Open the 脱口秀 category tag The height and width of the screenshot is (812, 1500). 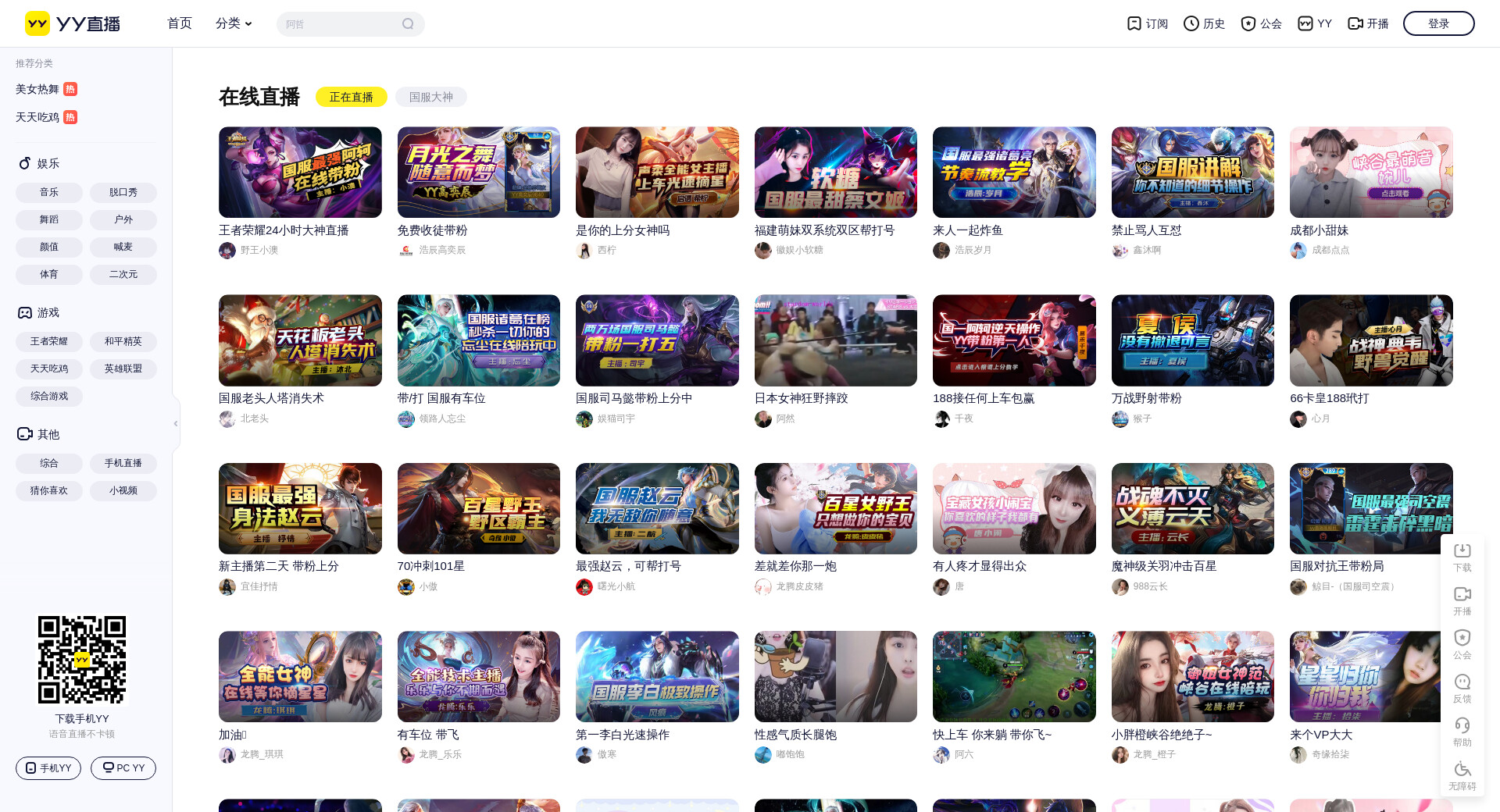pyautogui.click(x=123, y=193)
